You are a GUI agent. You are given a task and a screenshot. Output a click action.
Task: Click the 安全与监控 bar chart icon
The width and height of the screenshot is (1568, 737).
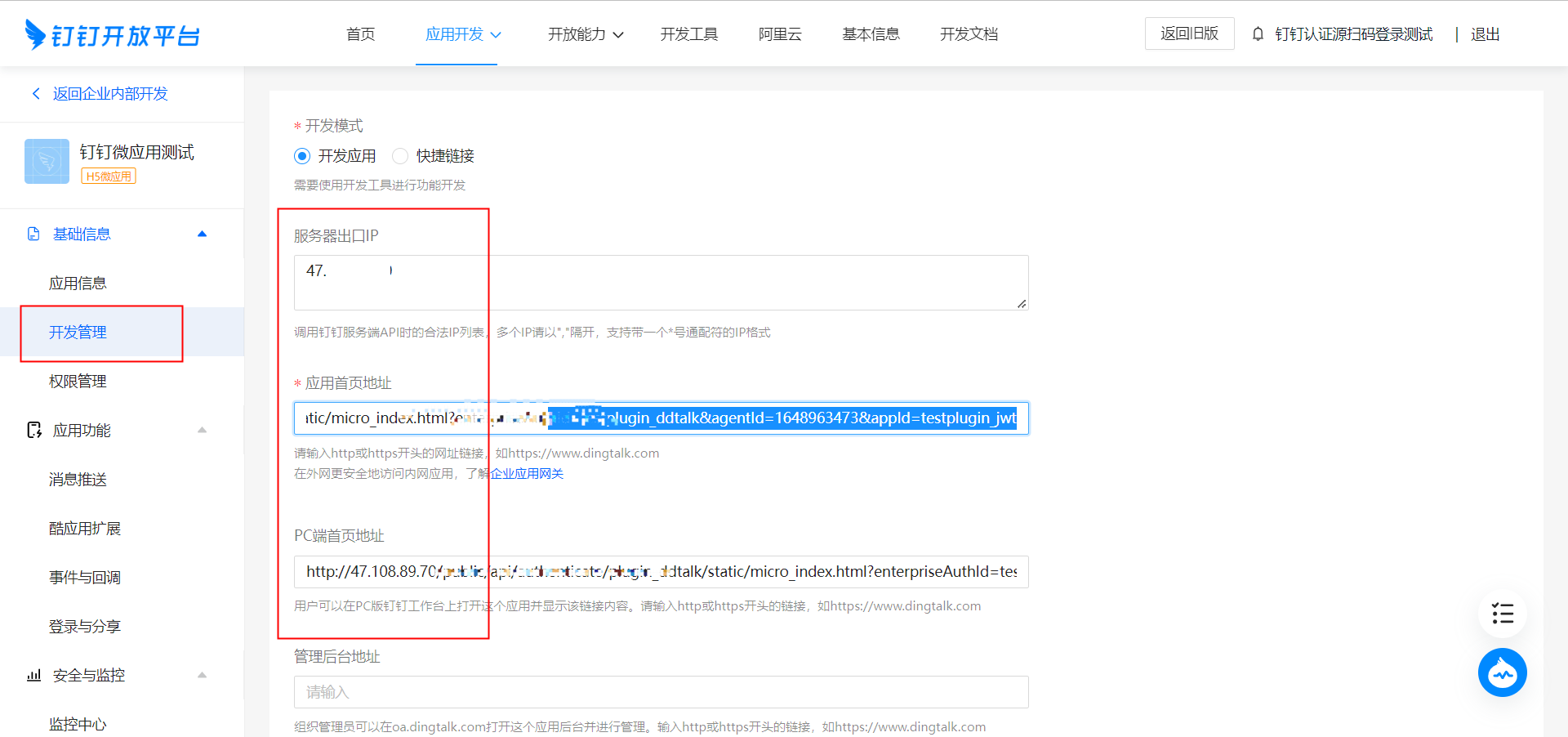coord(34,676)
